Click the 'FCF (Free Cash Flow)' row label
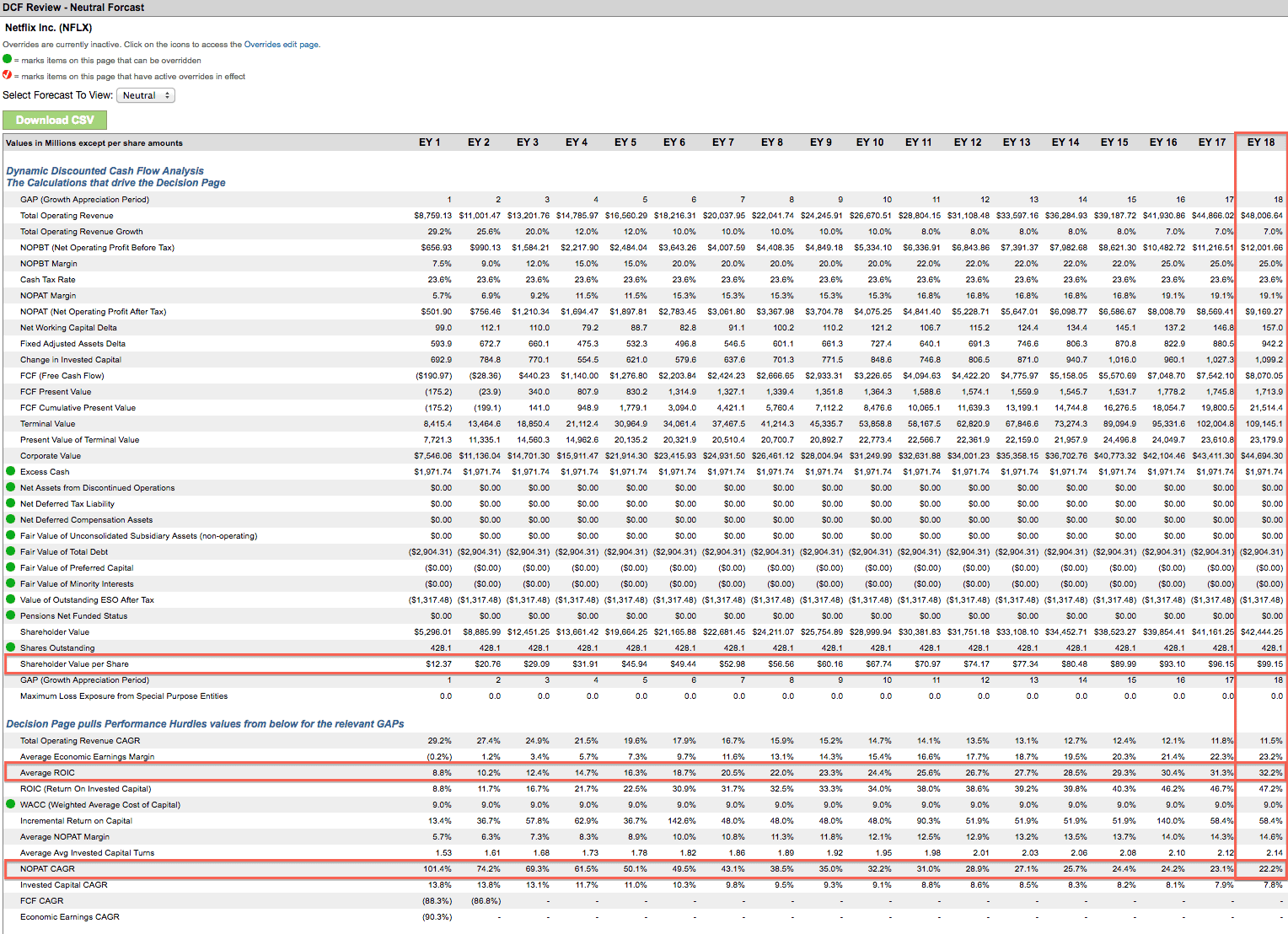The height and width of the screenshot is (934, 1288). click(x=62, y=376)
